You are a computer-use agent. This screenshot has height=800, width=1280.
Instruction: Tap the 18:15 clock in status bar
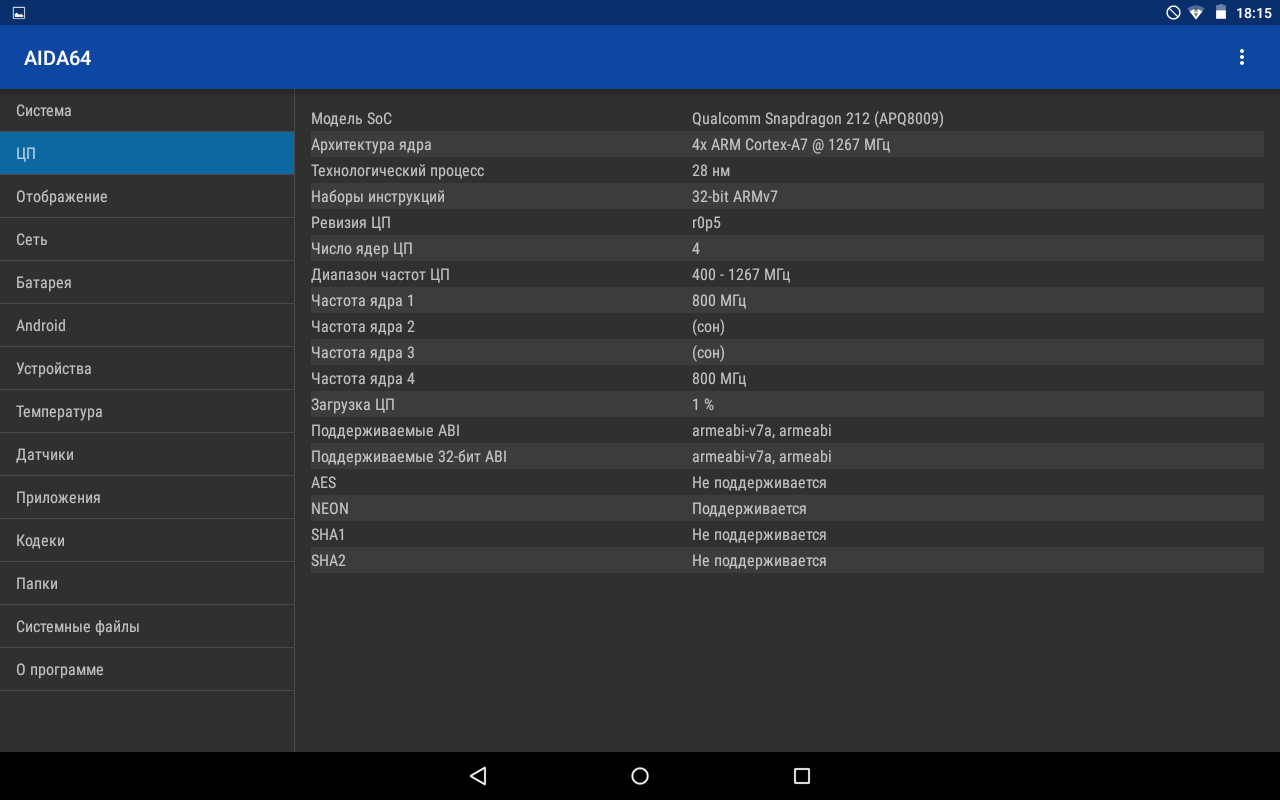[1253, 13]
